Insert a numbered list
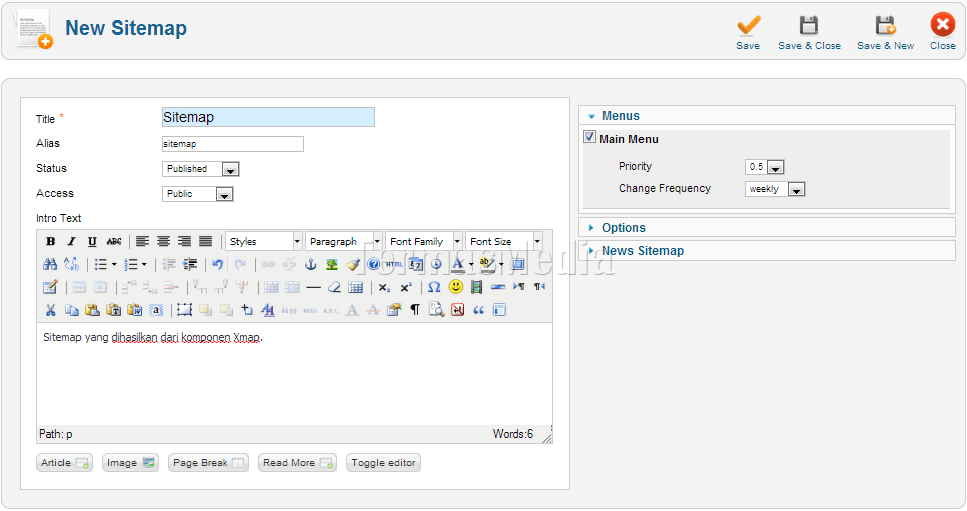The image size is (967, 511). 131,264
